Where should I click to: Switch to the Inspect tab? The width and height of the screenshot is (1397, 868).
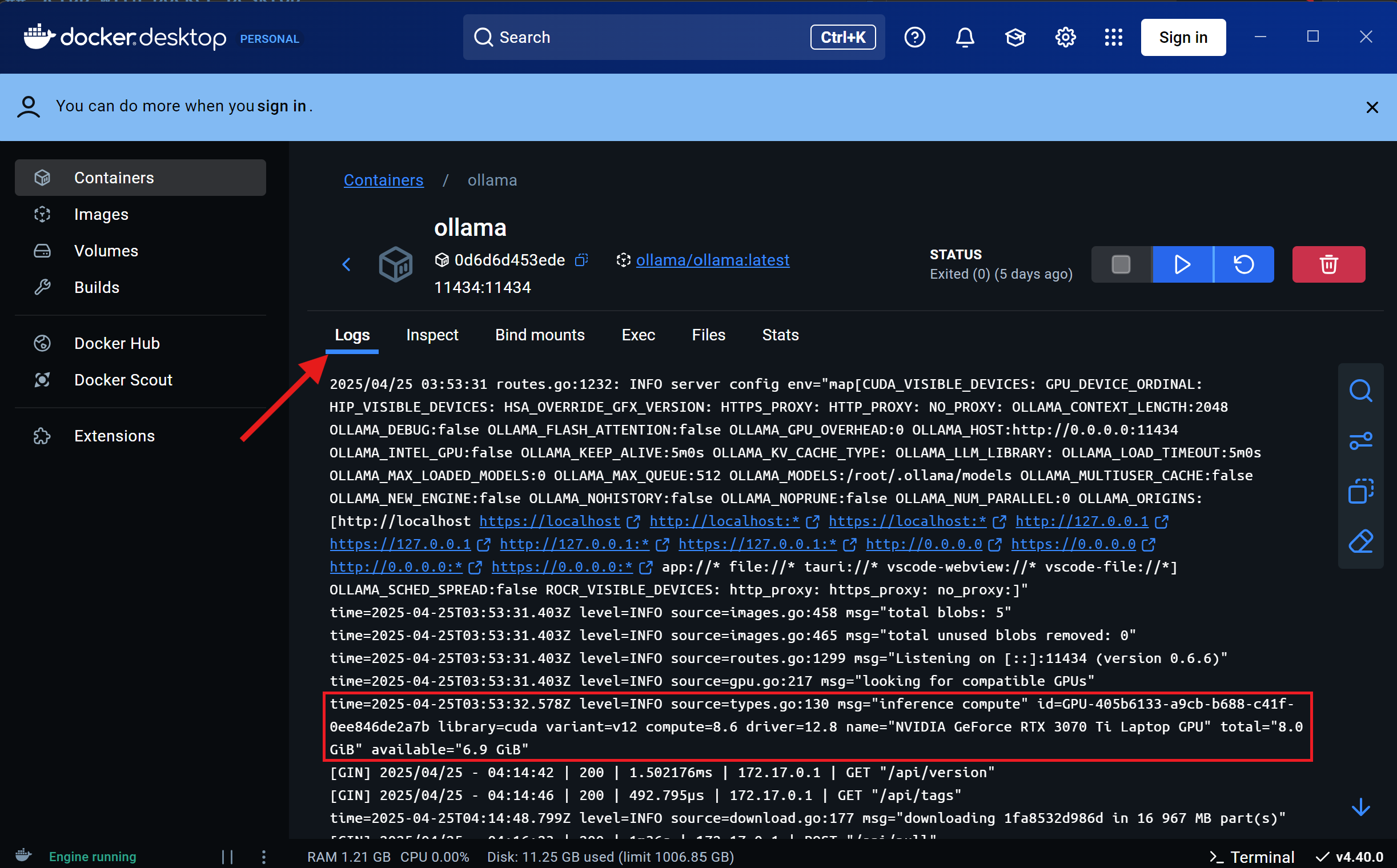coord(432,335)
